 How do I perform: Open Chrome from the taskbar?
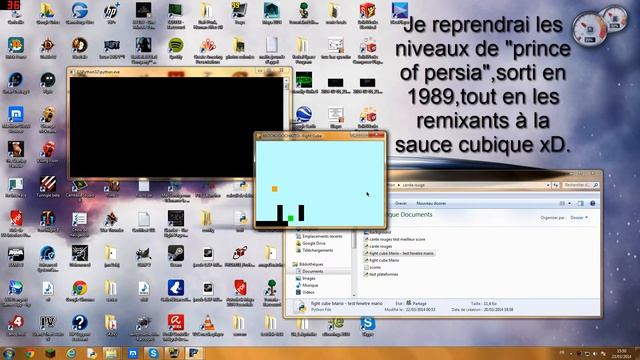pos(29,353)
